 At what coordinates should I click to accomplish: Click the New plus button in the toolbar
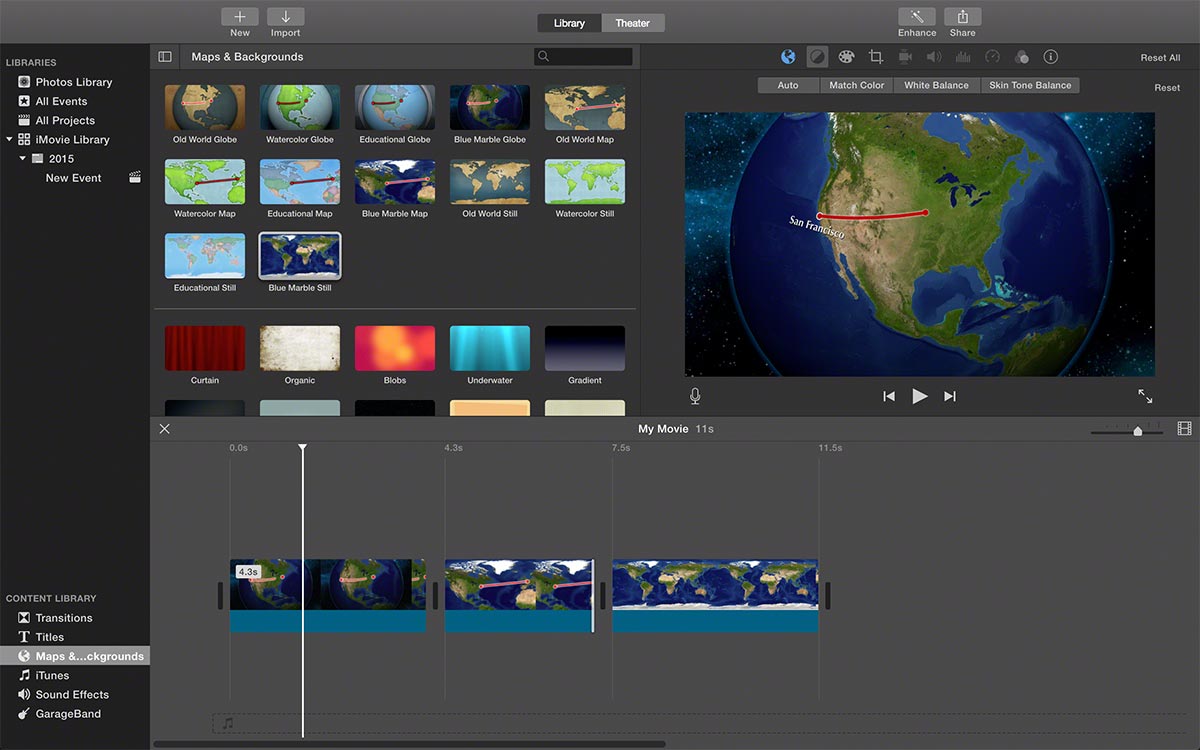pos(240,17)
